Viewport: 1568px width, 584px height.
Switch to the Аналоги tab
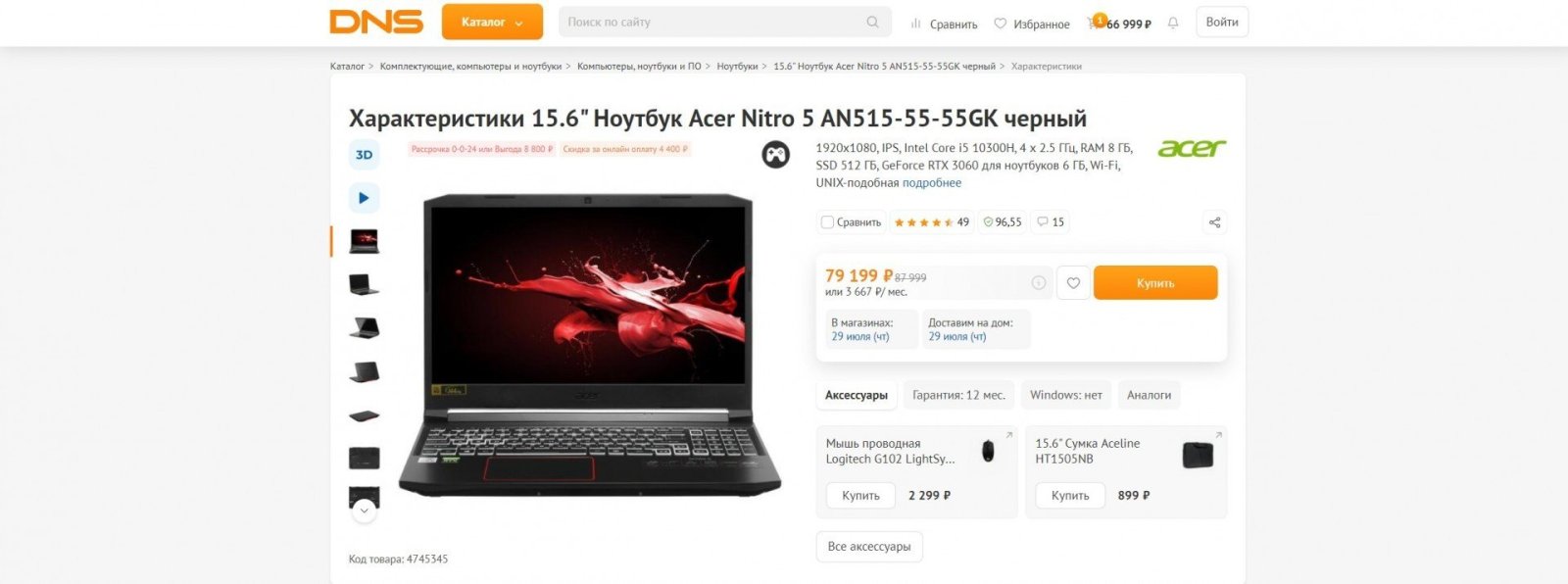[x=1149, y=395]
